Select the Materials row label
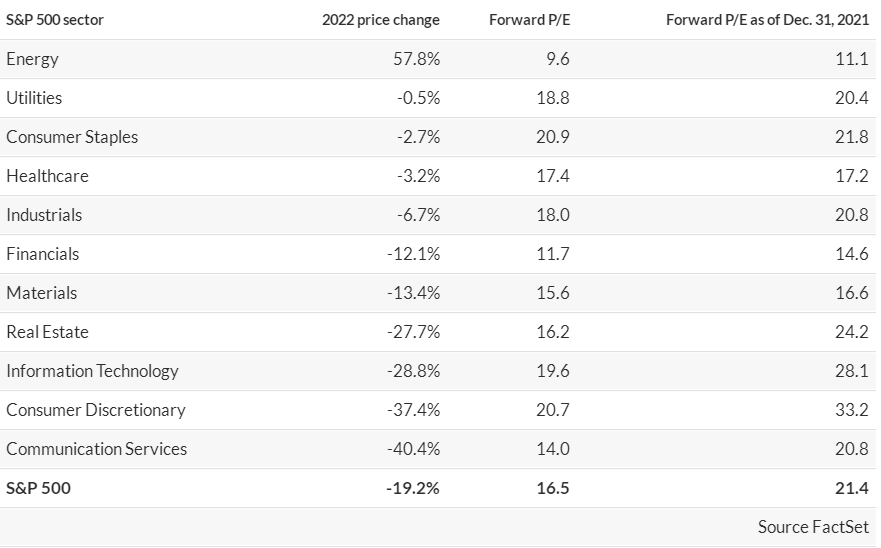The height and width of the screenshot is (548, 881). tap(42, 293)
